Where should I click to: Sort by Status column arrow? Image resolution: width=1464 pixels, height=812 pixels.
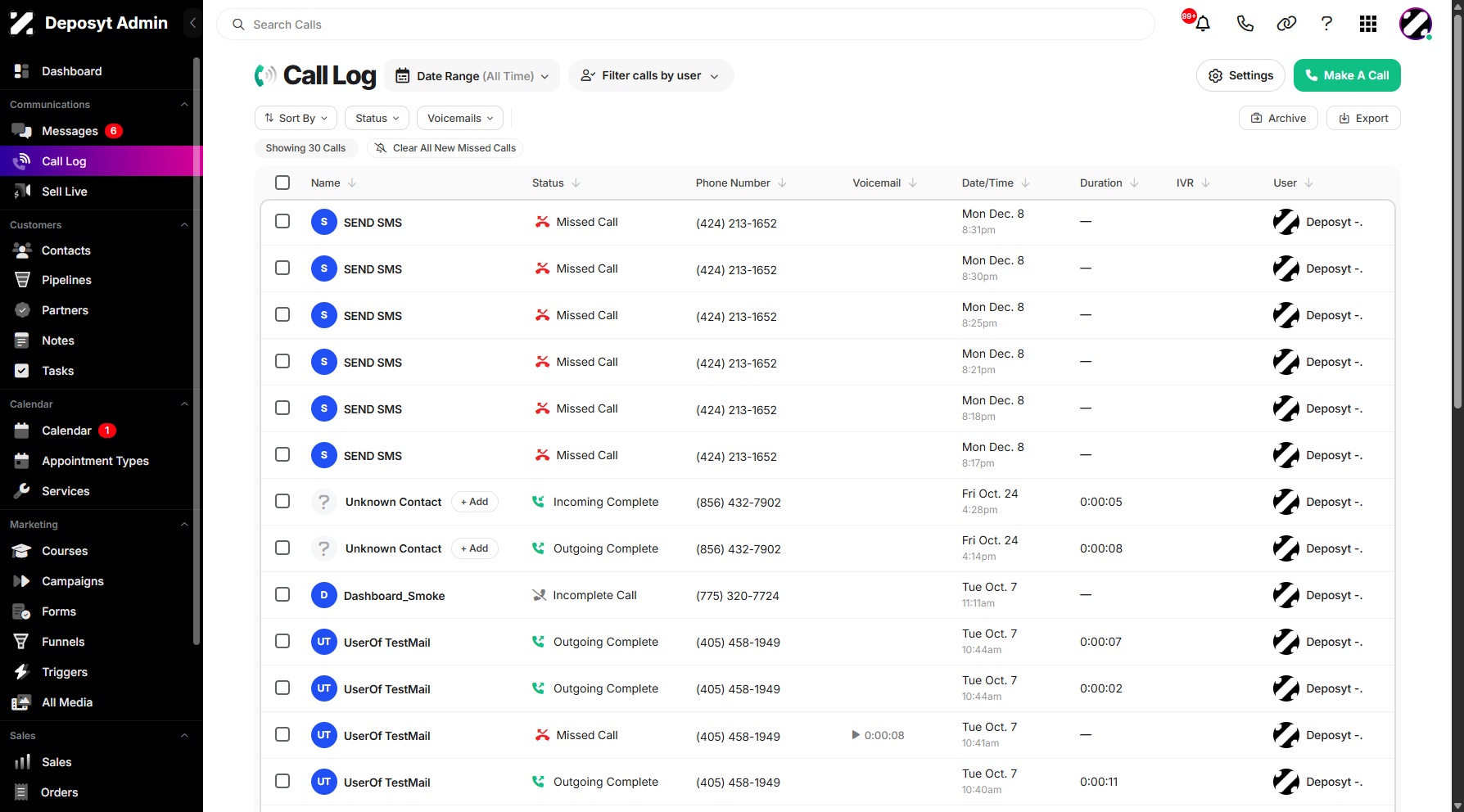click(x=576, y=183)
